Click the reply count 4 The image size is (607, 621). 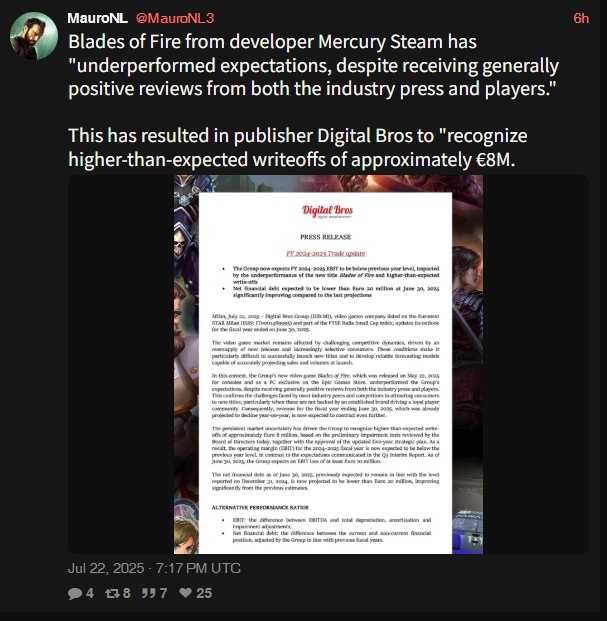point(90,593)
